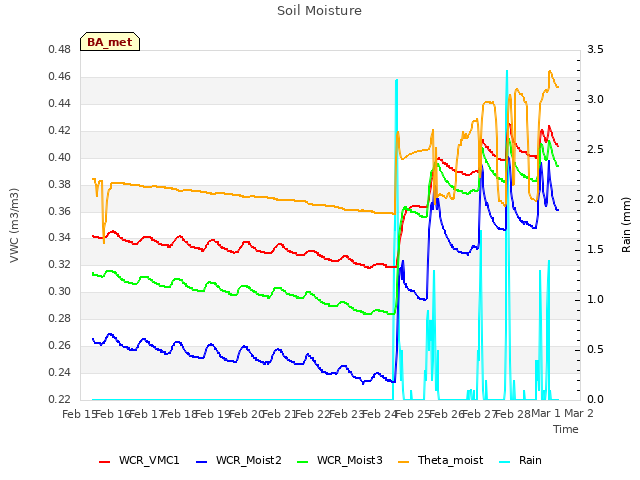The height and width of the screenshot is (480, 640).
Task: Click the 0.22 left axis tick label
Action: (x=59, y=399)
